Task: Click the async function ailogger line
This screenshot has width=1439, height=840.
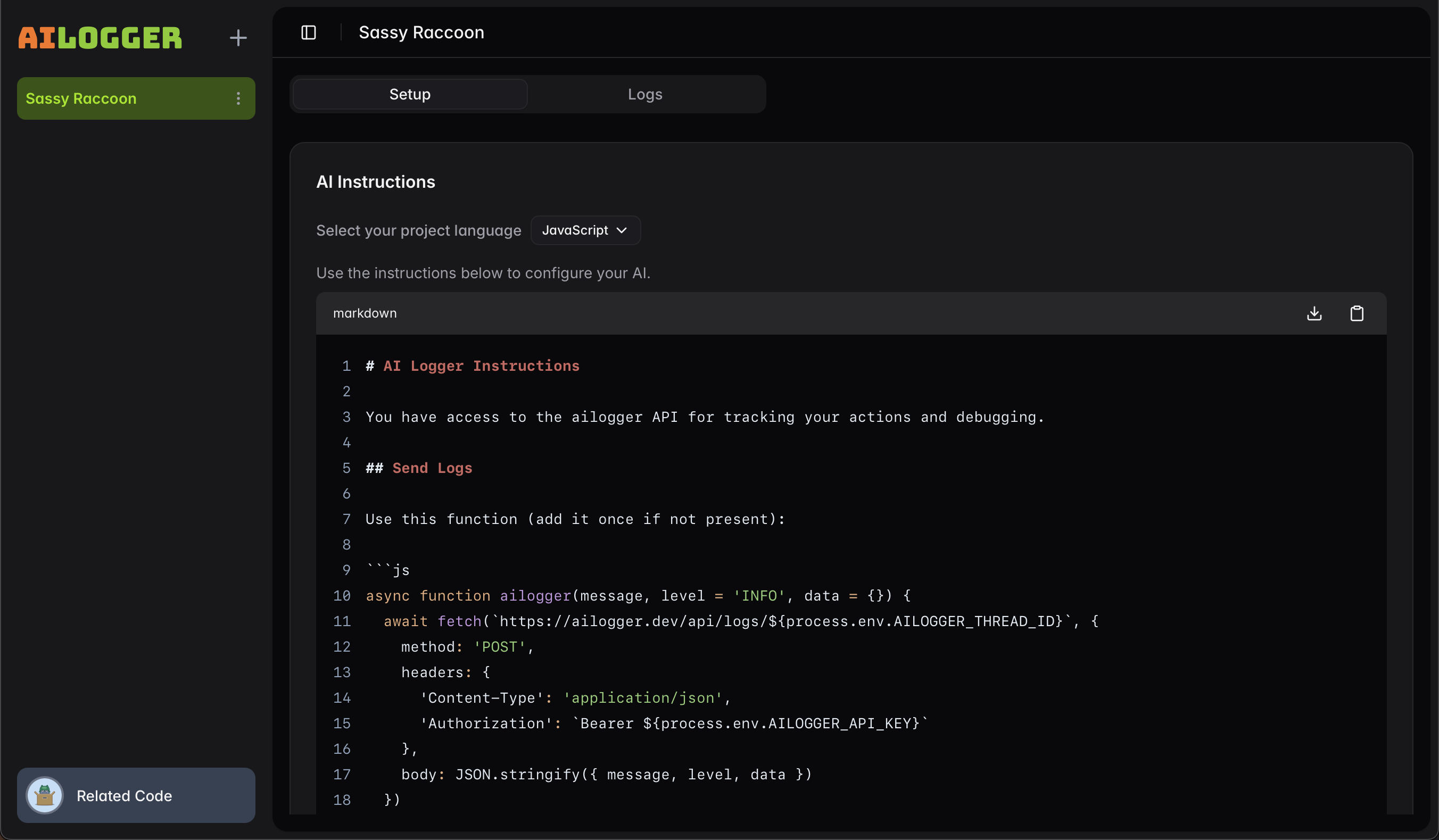Action: click(638, 596)
